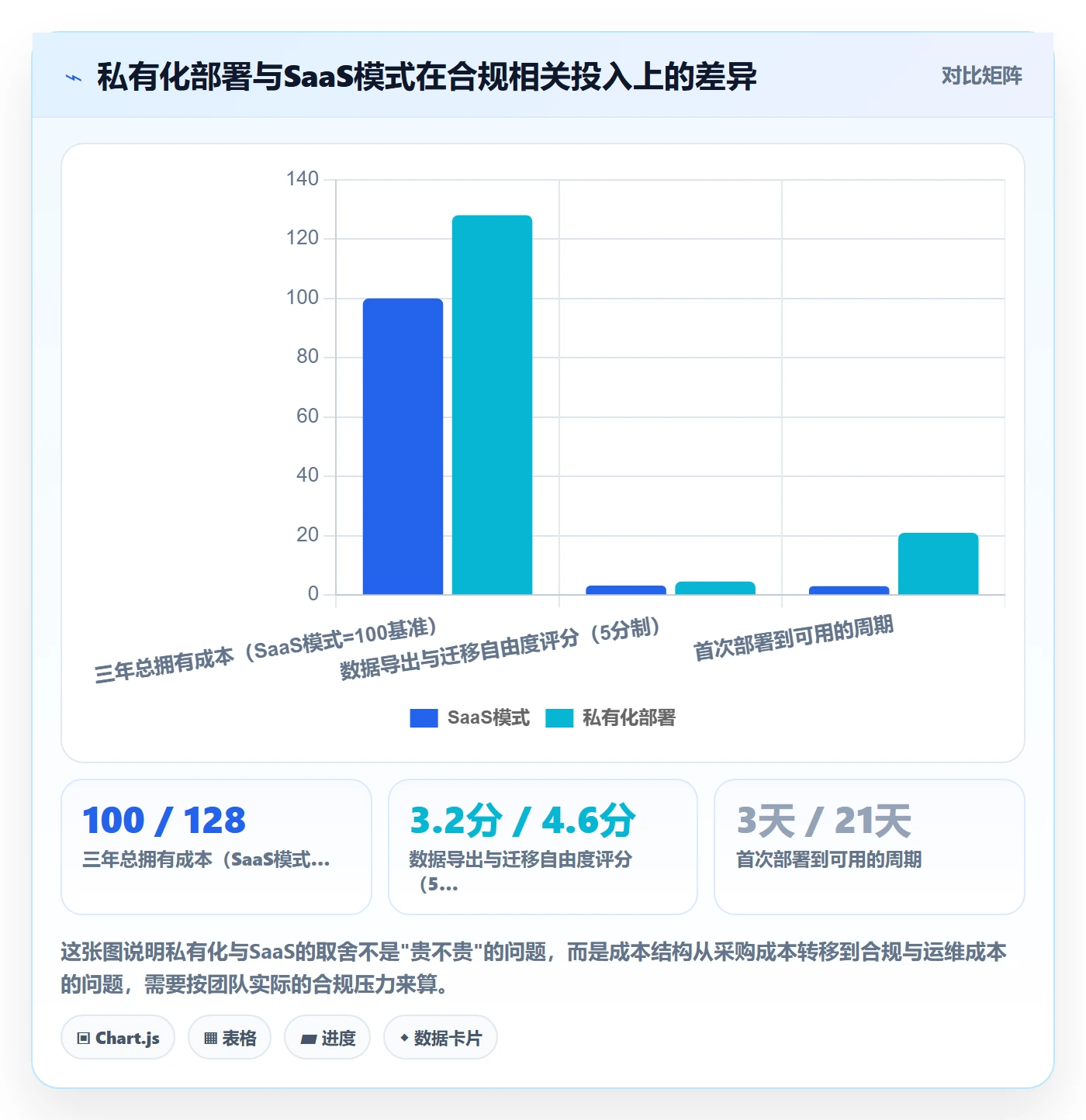This screenshot has height=1120, width=1086.
Task: Click the truncated caption 三年总拥有成本（SaaS模式…
Action: coord(206,859)
